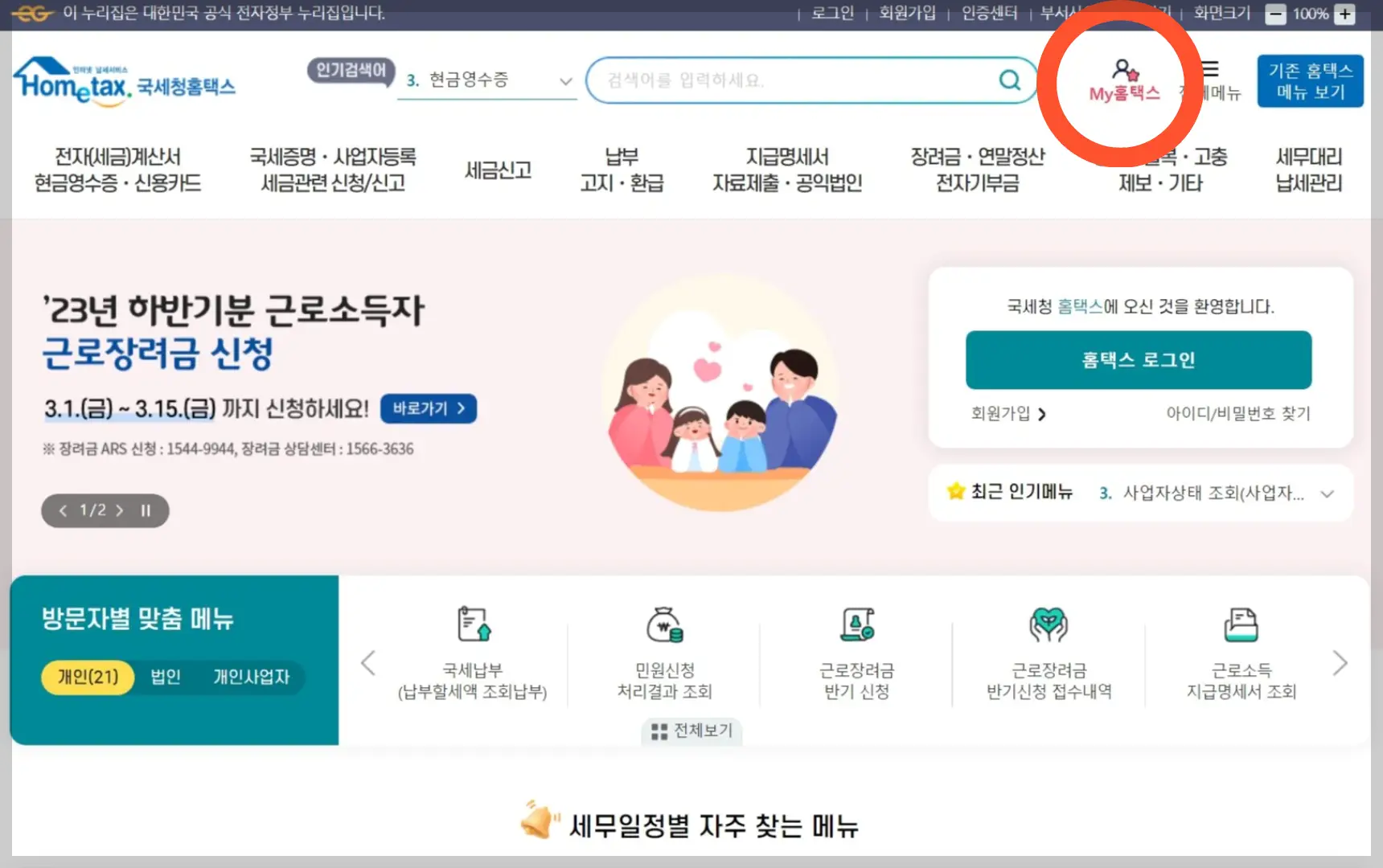
Task: Open the 인기검색어 dropdown
Action: tap(565, 80)
